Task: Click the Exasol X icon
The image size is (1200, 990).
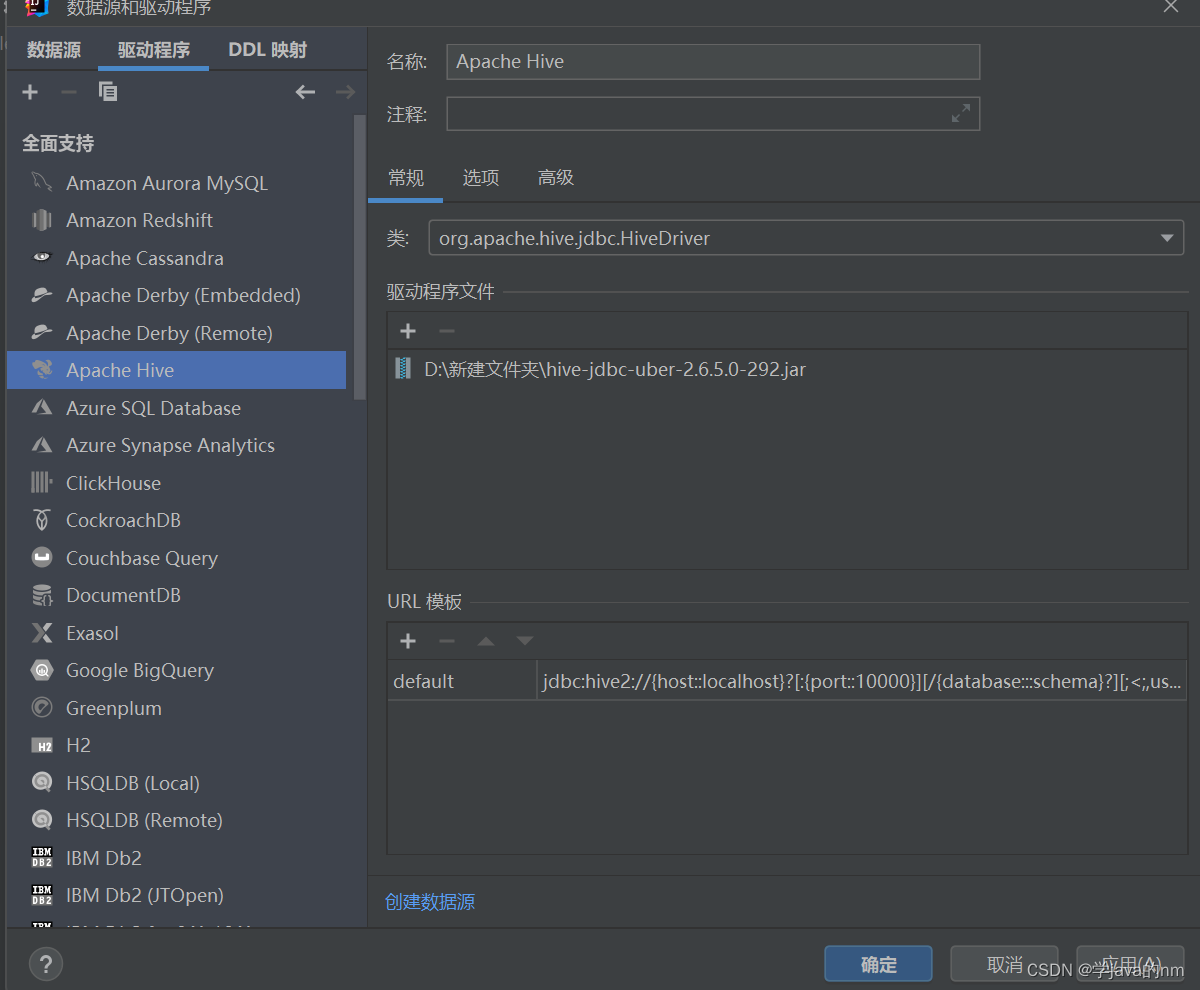Action: (41, 633)
